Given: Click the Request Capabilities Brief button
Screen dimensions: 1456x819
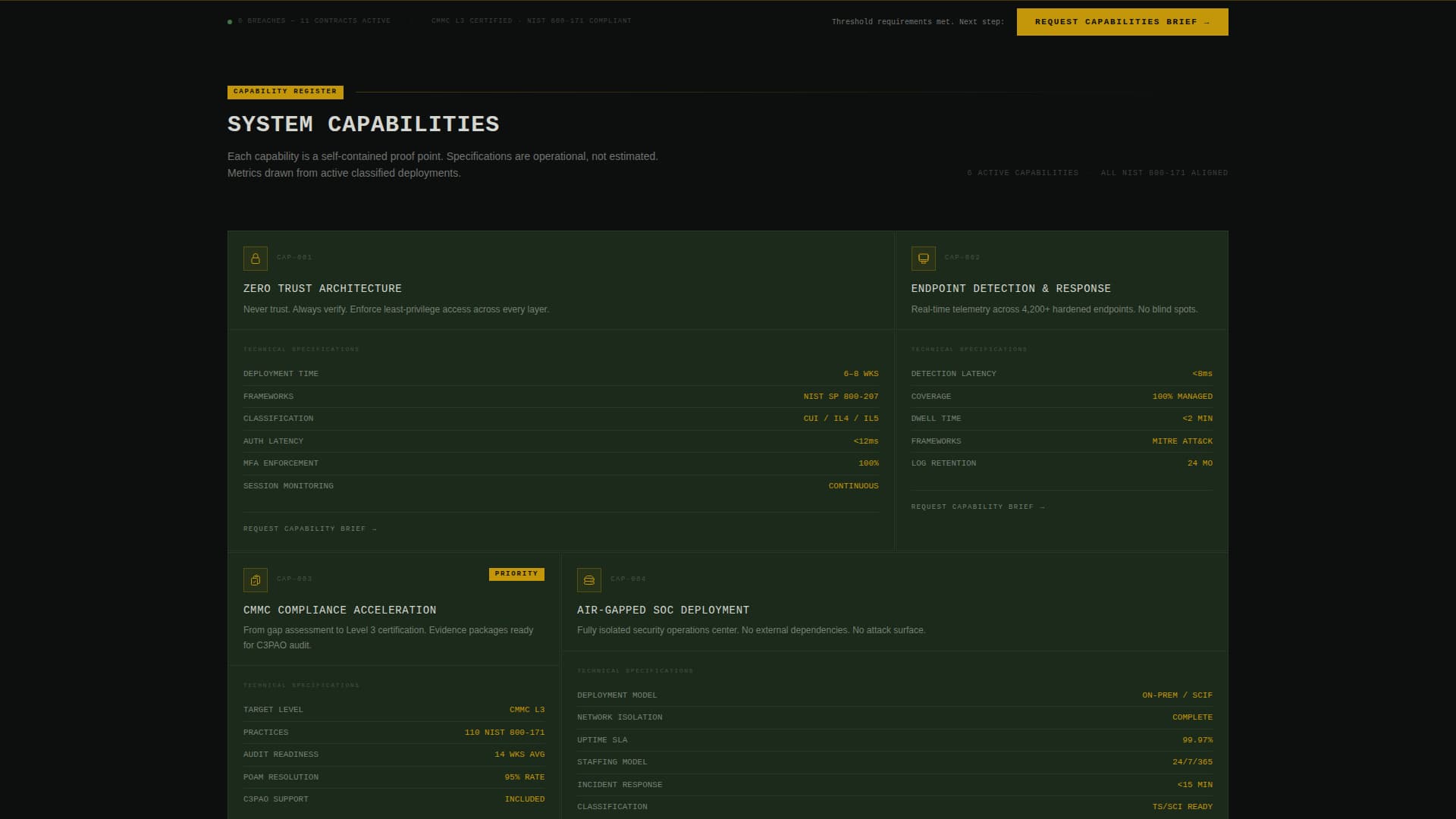Looking at the screenshot, I should pyautogui.click(x=1122, y=22).
